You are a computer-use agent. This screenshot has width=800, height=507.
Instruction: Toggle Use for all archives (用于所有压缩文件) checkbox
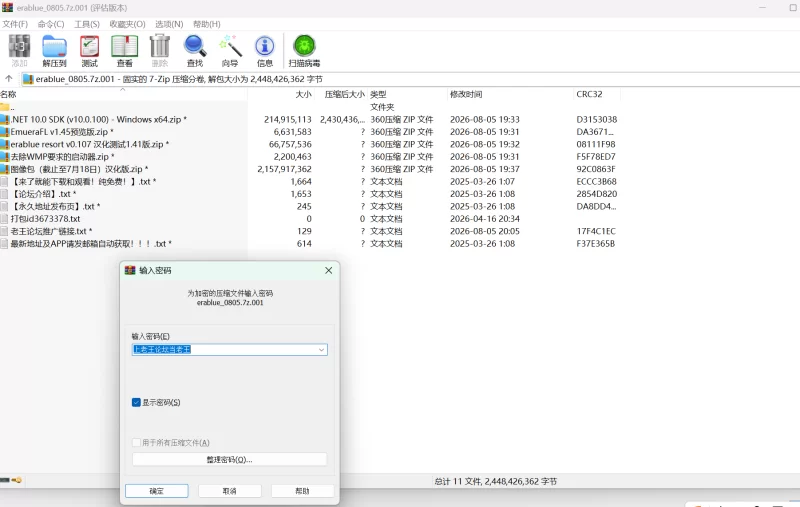(136, 442)
